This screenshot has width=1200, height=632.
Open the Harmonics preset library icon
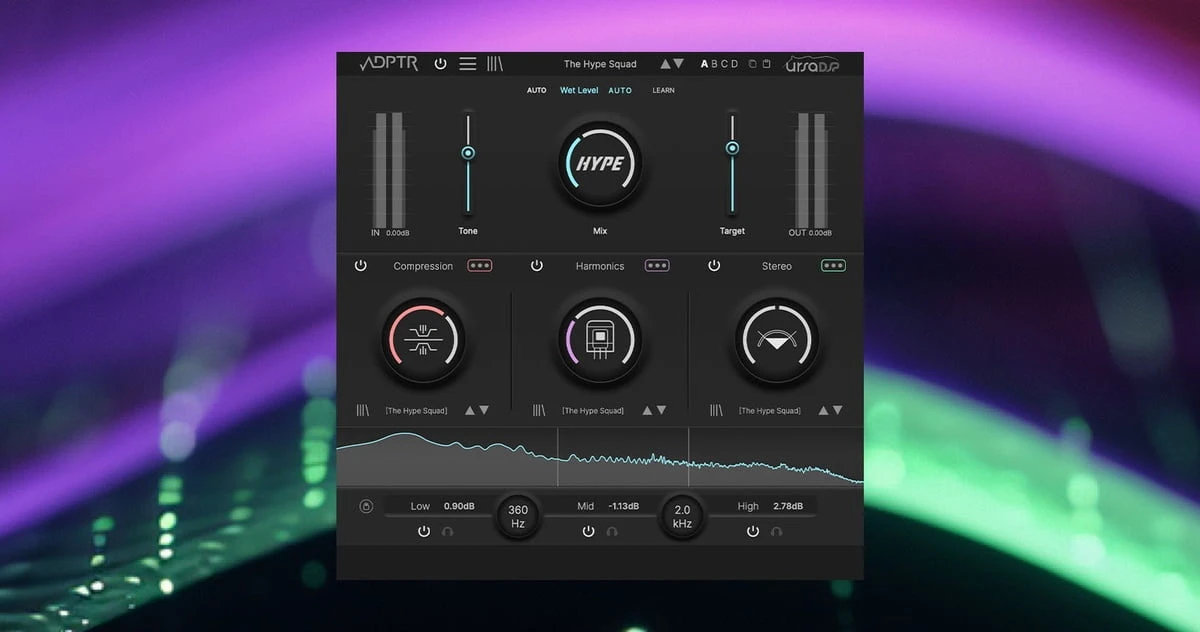(539, 410)
